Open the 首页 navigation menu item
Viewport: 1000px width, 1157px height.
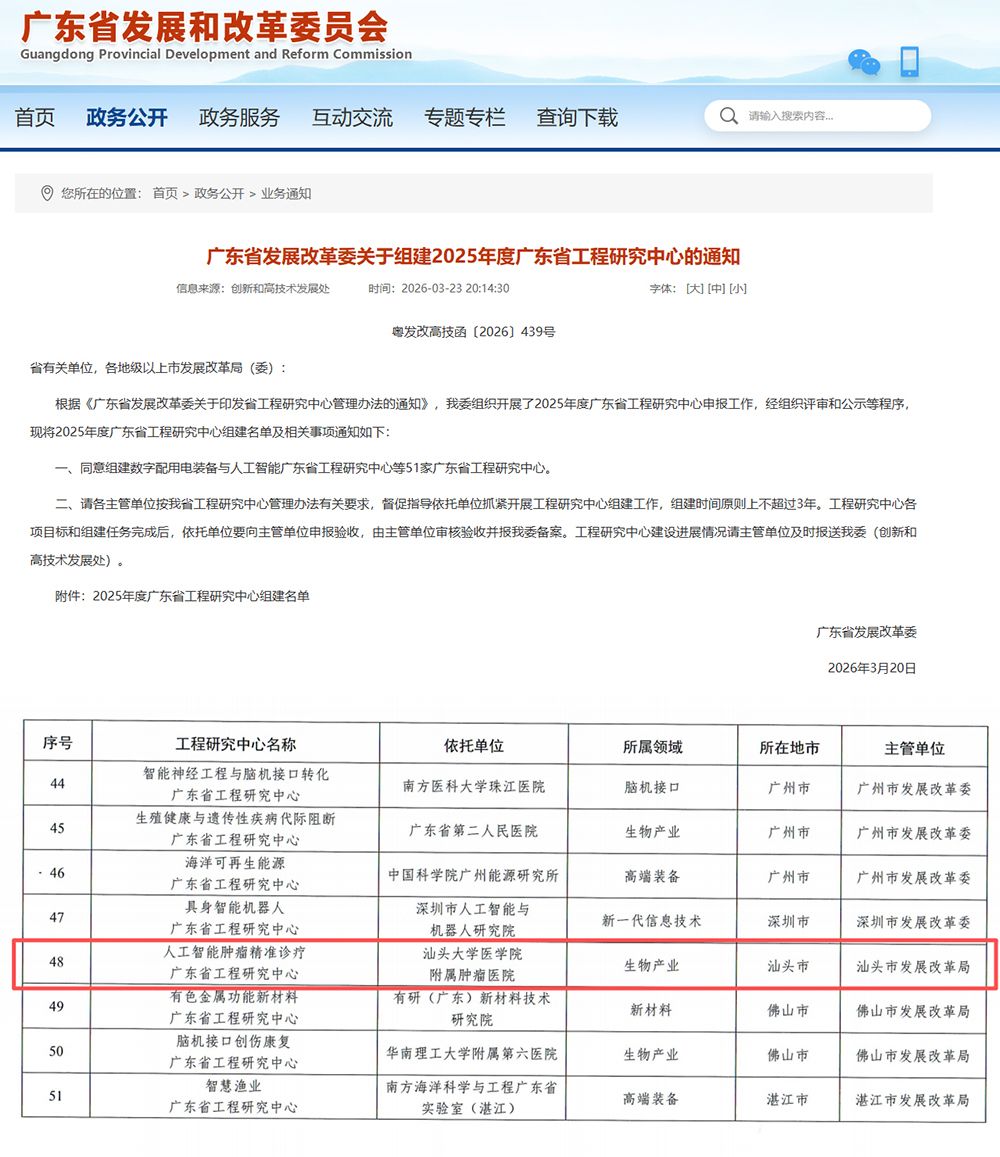click(x=35, y=117)
